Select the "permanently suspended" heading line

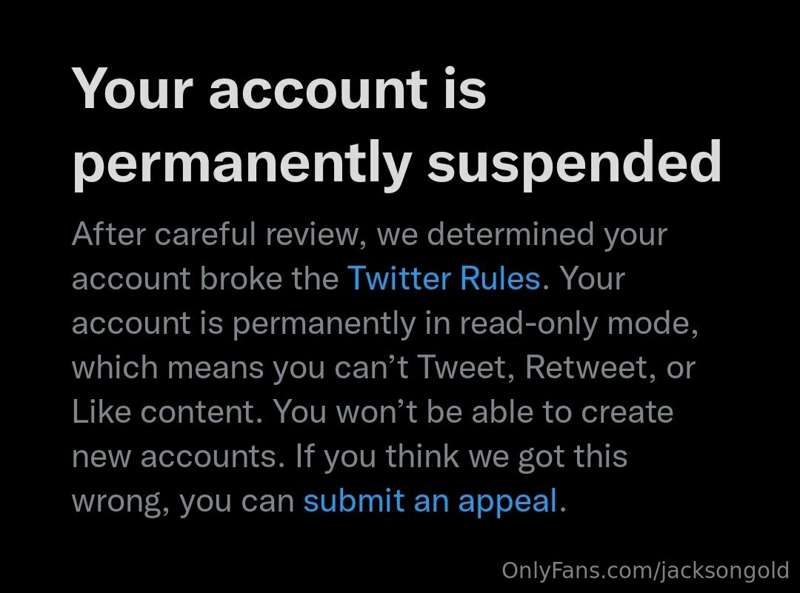pyautogui.click(x=396, y=162)
